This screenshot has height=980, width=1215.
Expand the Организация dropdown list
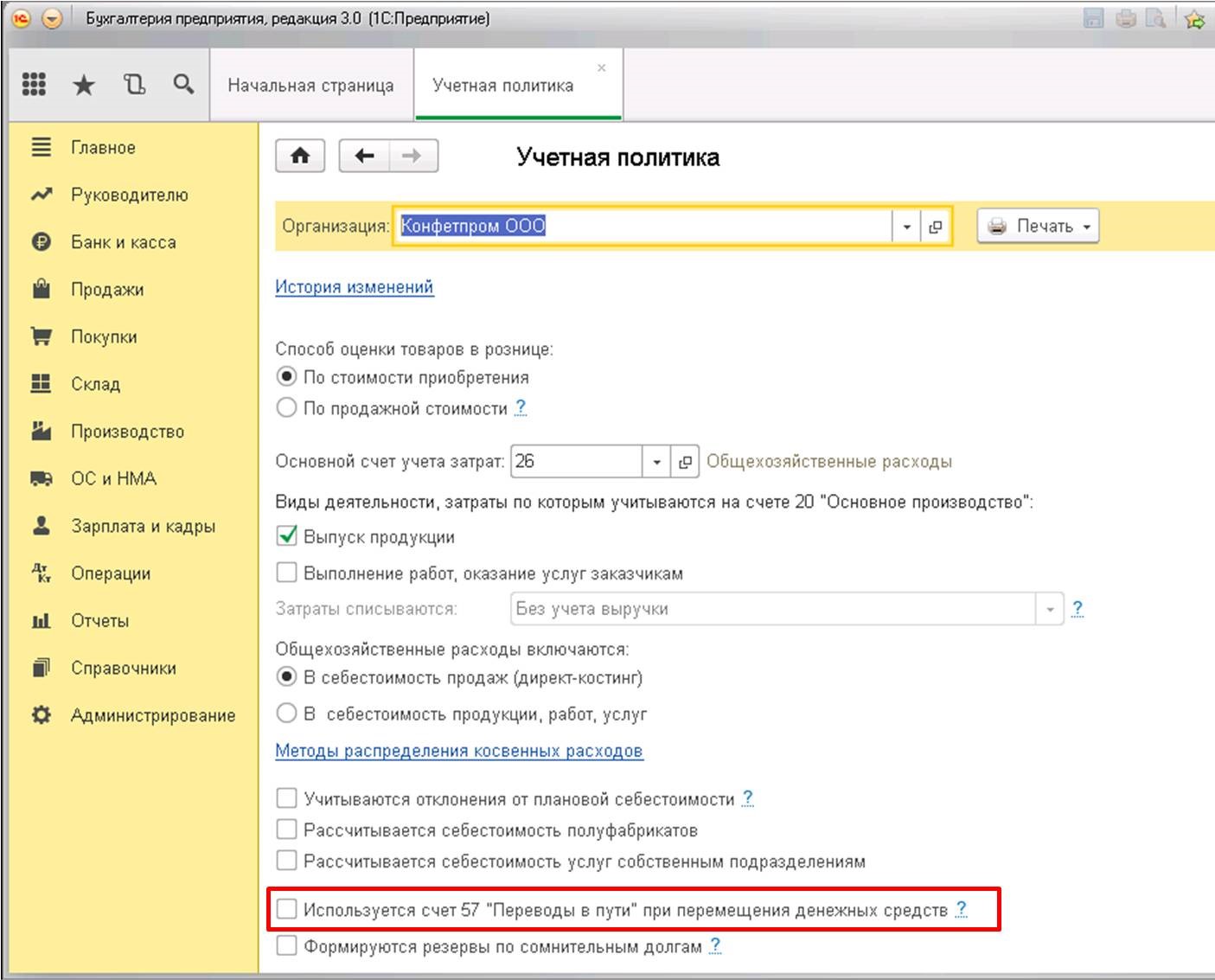906,227
